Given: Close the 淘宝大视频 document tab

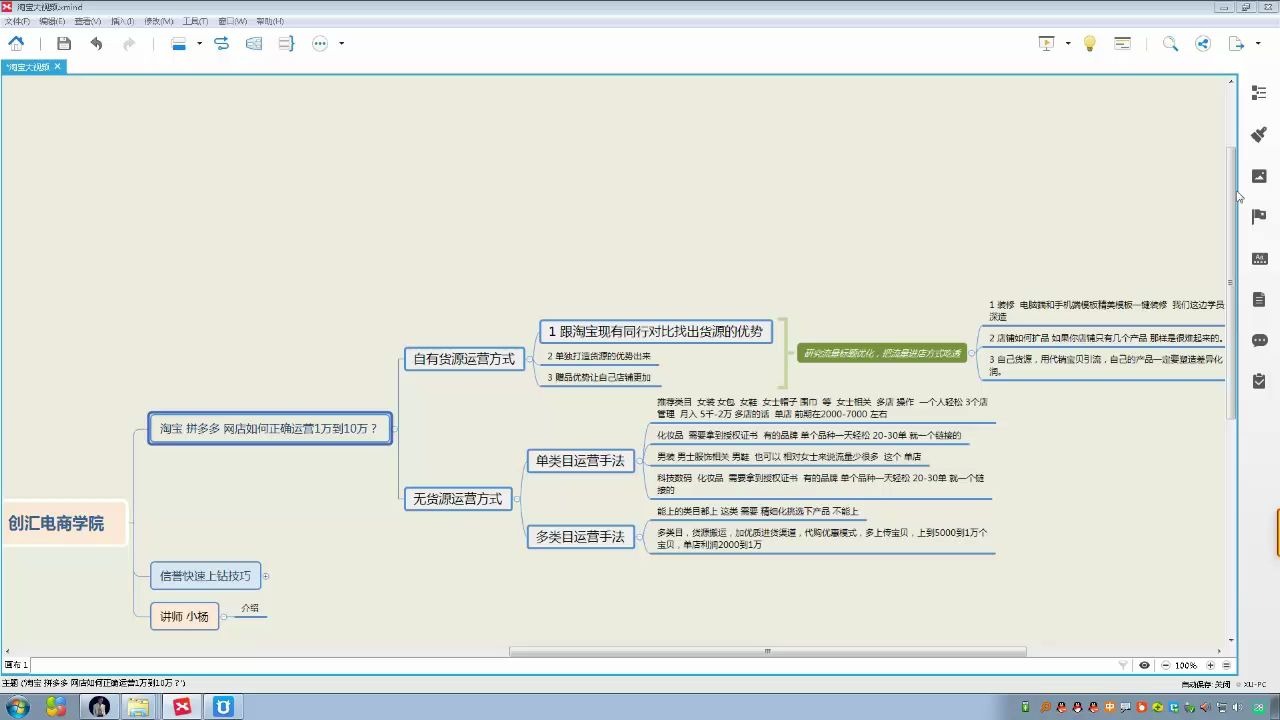Looking at the screenshot, I should (58, 67).
